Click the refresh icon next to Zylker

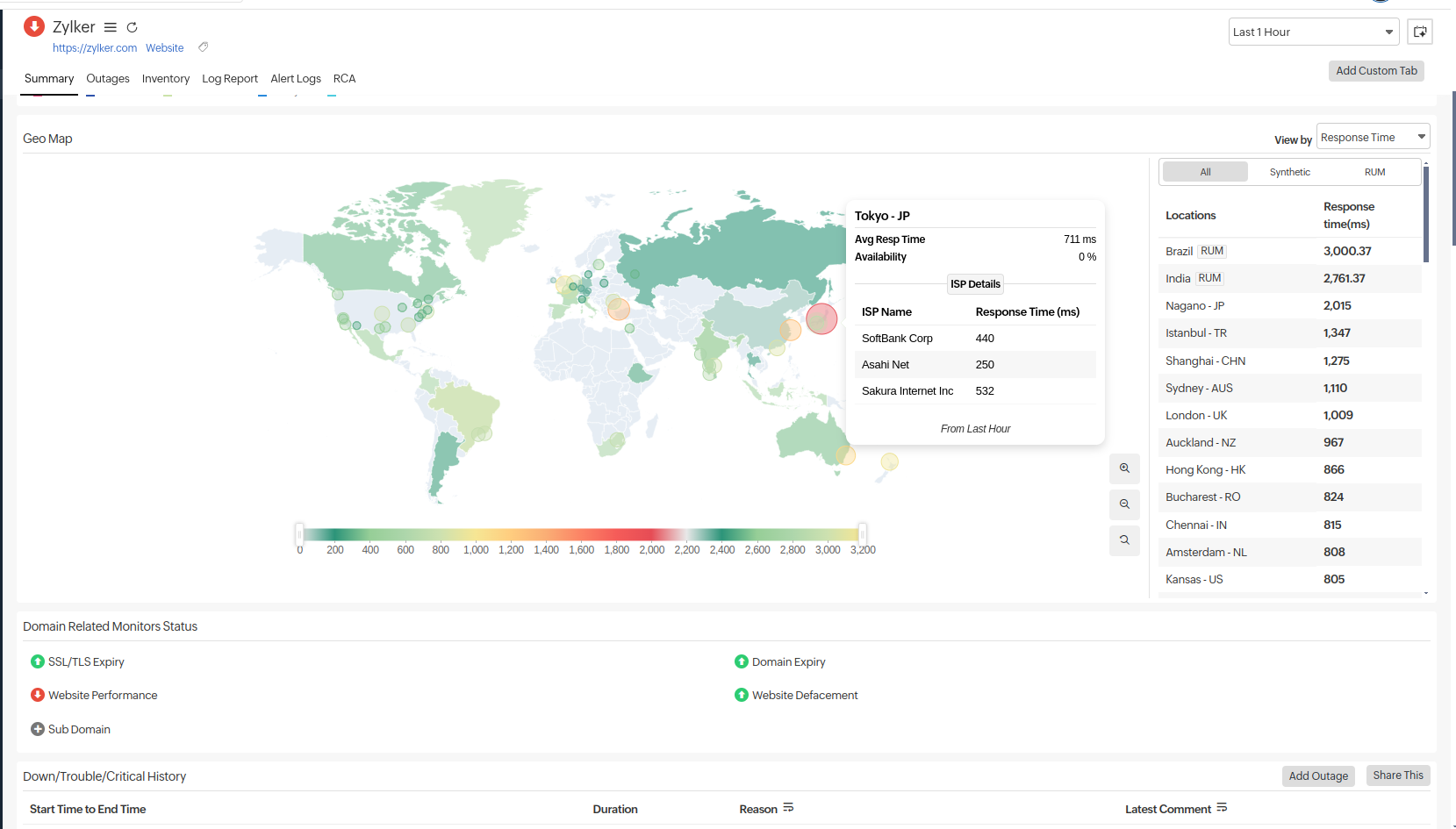pyautogui.click(x=132, y=27)
